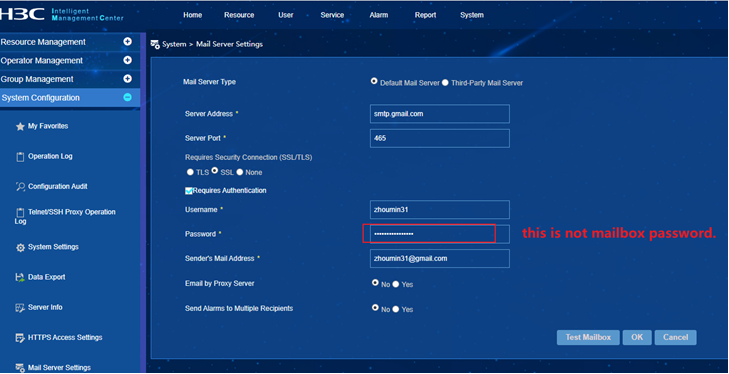The width and height of the screenshot is (729, 374).
Task: Click the Telnet/SSH Proxy Operation Log icon
Action: coord(20,212)
